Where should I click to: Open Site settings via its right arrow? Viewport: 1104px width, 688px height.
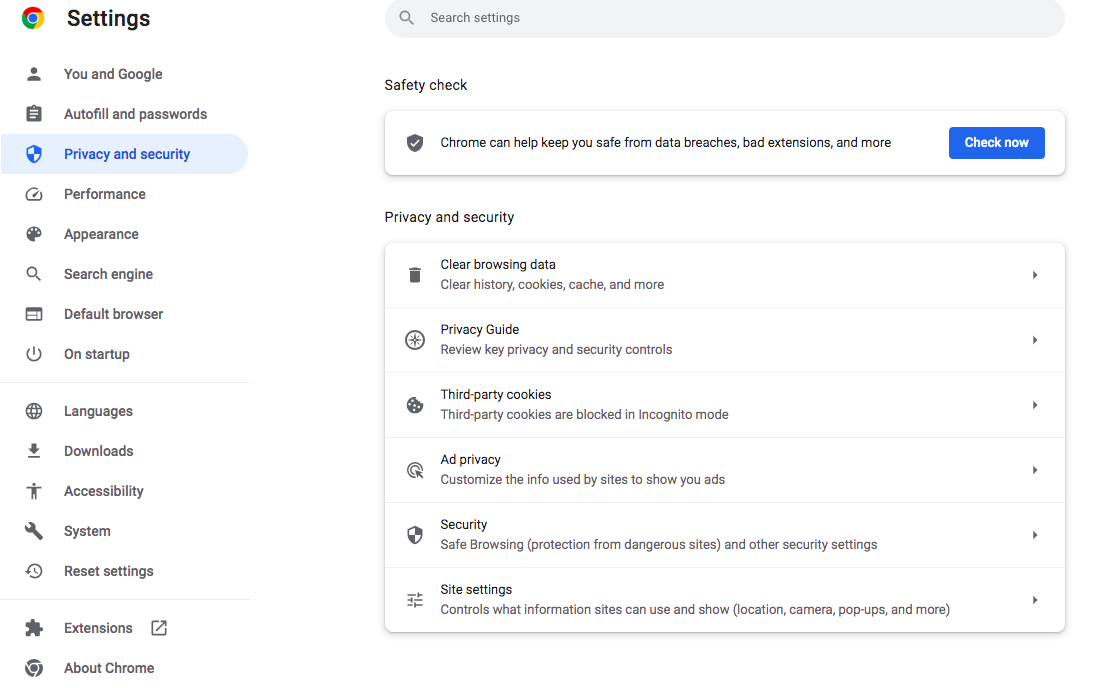coord(1034,600)
